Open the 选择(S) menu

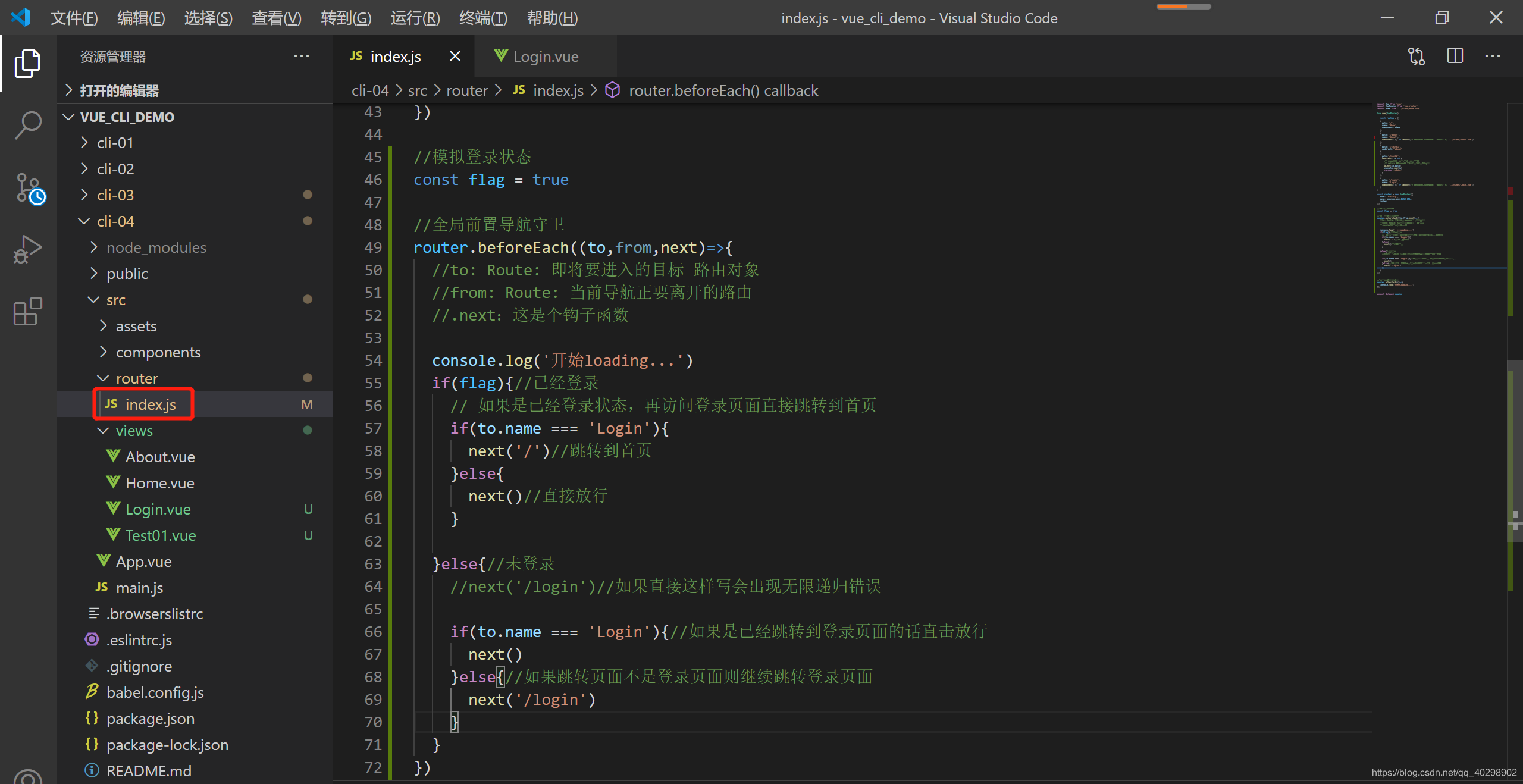pyautogui.click(x=208, y=18)
